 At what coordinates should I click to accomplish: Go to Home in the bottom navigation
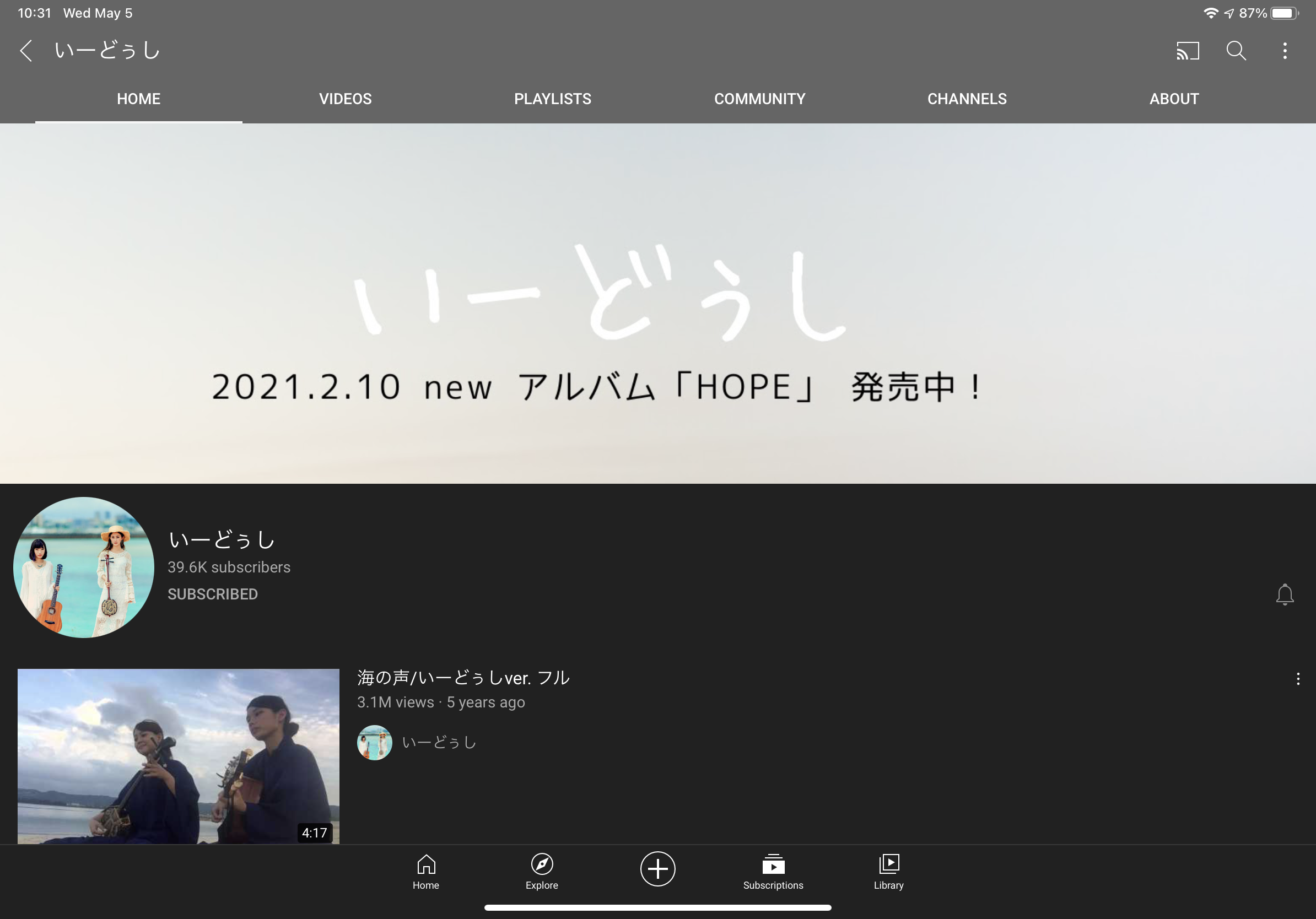tap(426, 872)
